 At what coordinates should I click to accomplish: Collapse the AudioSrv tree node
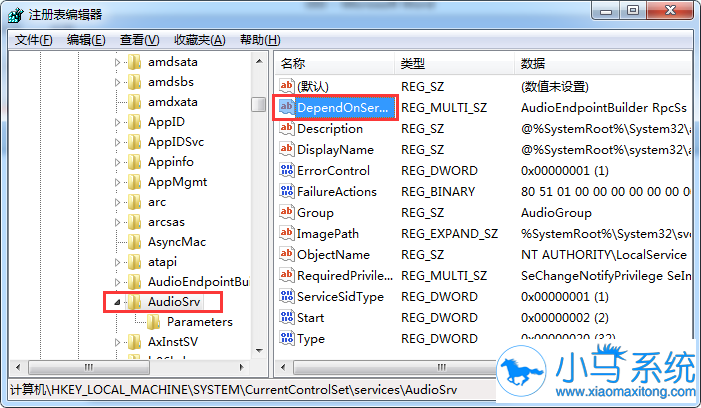(117, 303)
